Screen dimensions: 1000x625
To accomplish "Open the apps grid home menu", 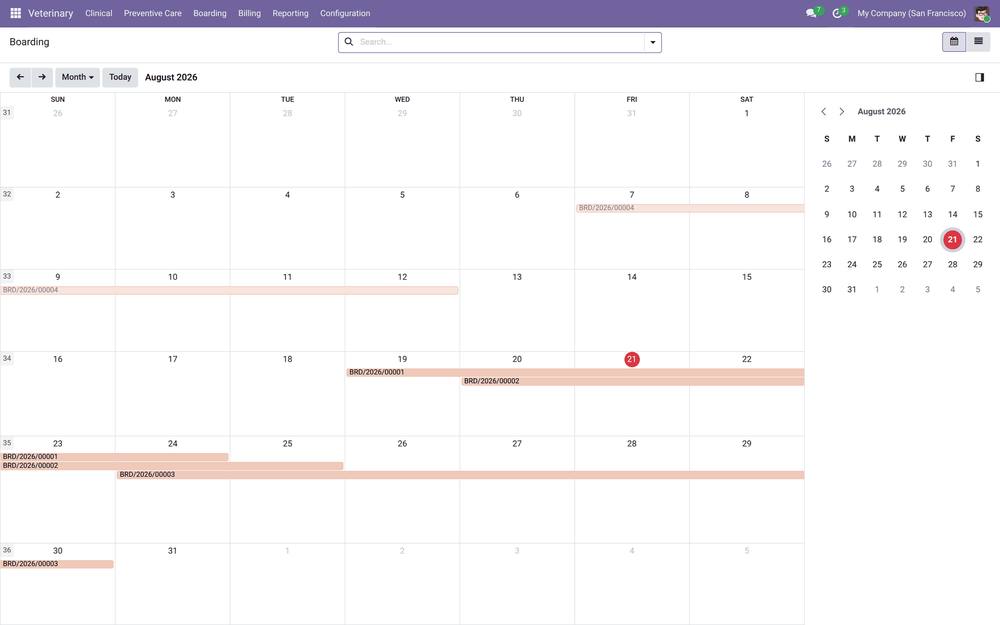I will coord(15,13).
